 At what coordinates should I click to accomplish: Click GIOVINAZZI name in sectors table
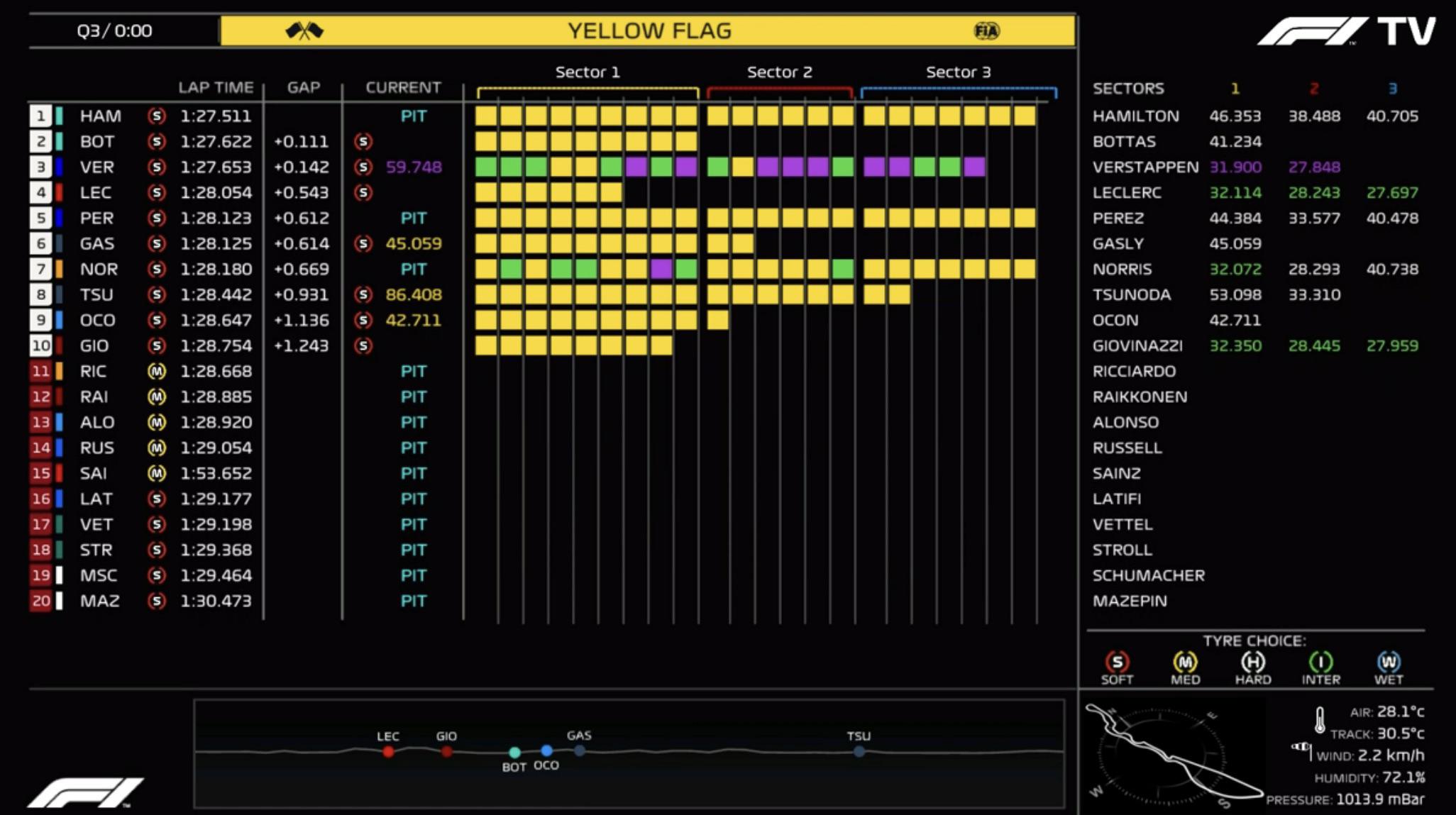click(1137, 345)
